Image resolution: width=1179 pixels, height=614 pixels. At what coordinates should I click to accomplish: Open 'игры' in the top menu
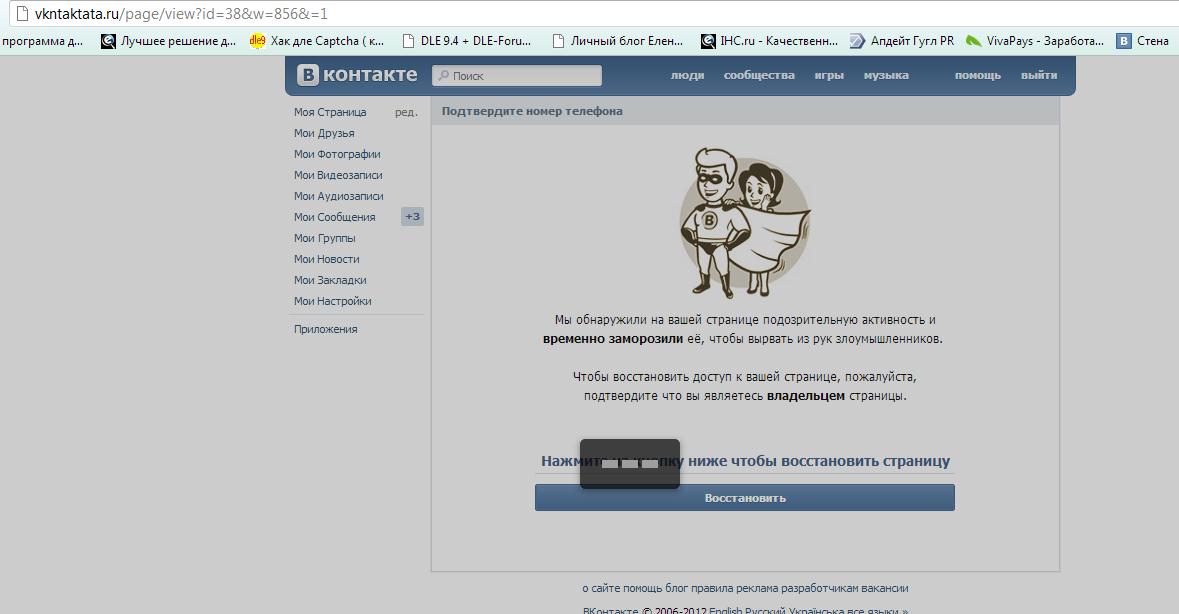[829, 75]
